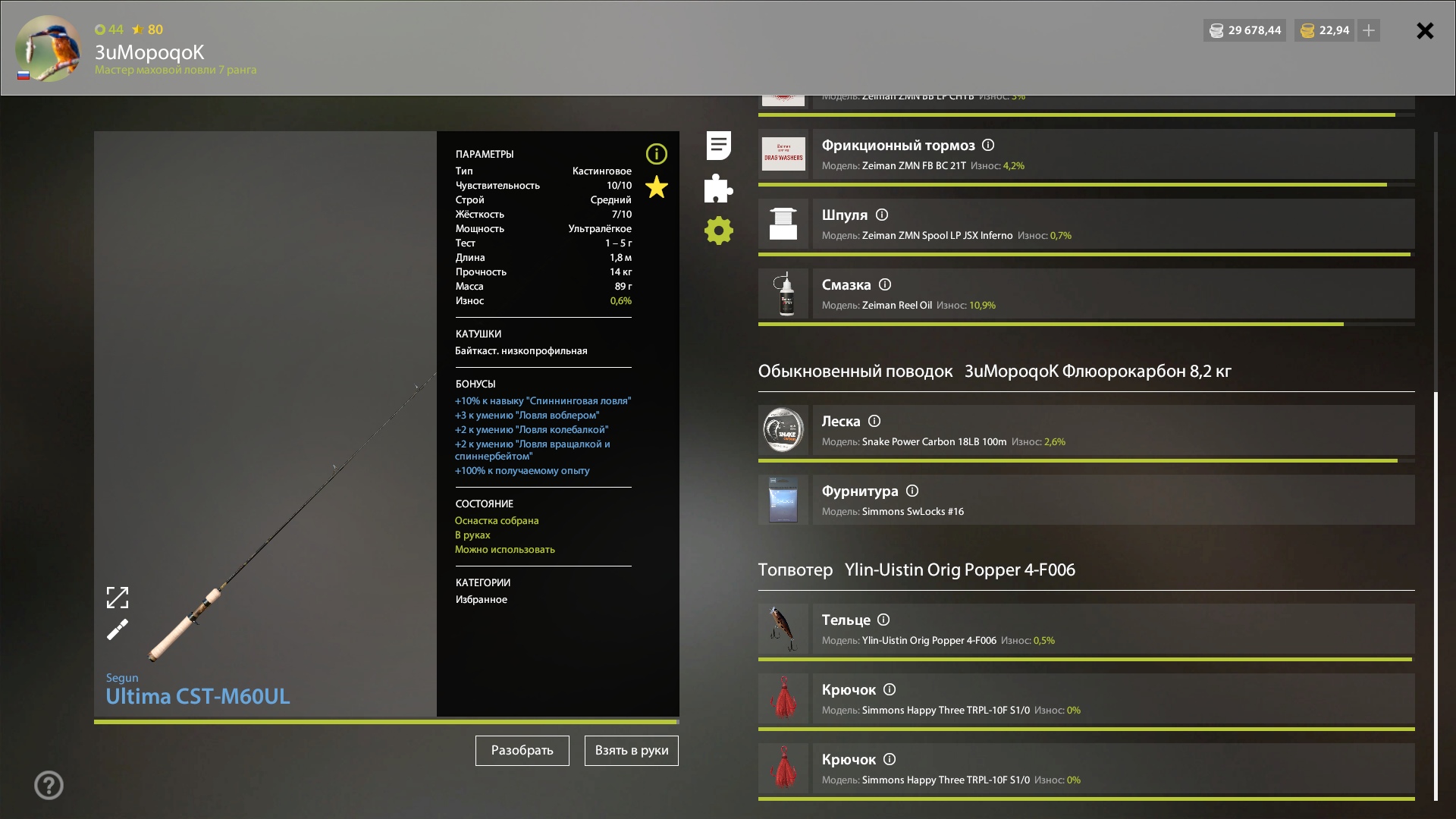Expand the rod preview to fullscreen
The height and width of the screenshot is (819, 1456).
118,598
